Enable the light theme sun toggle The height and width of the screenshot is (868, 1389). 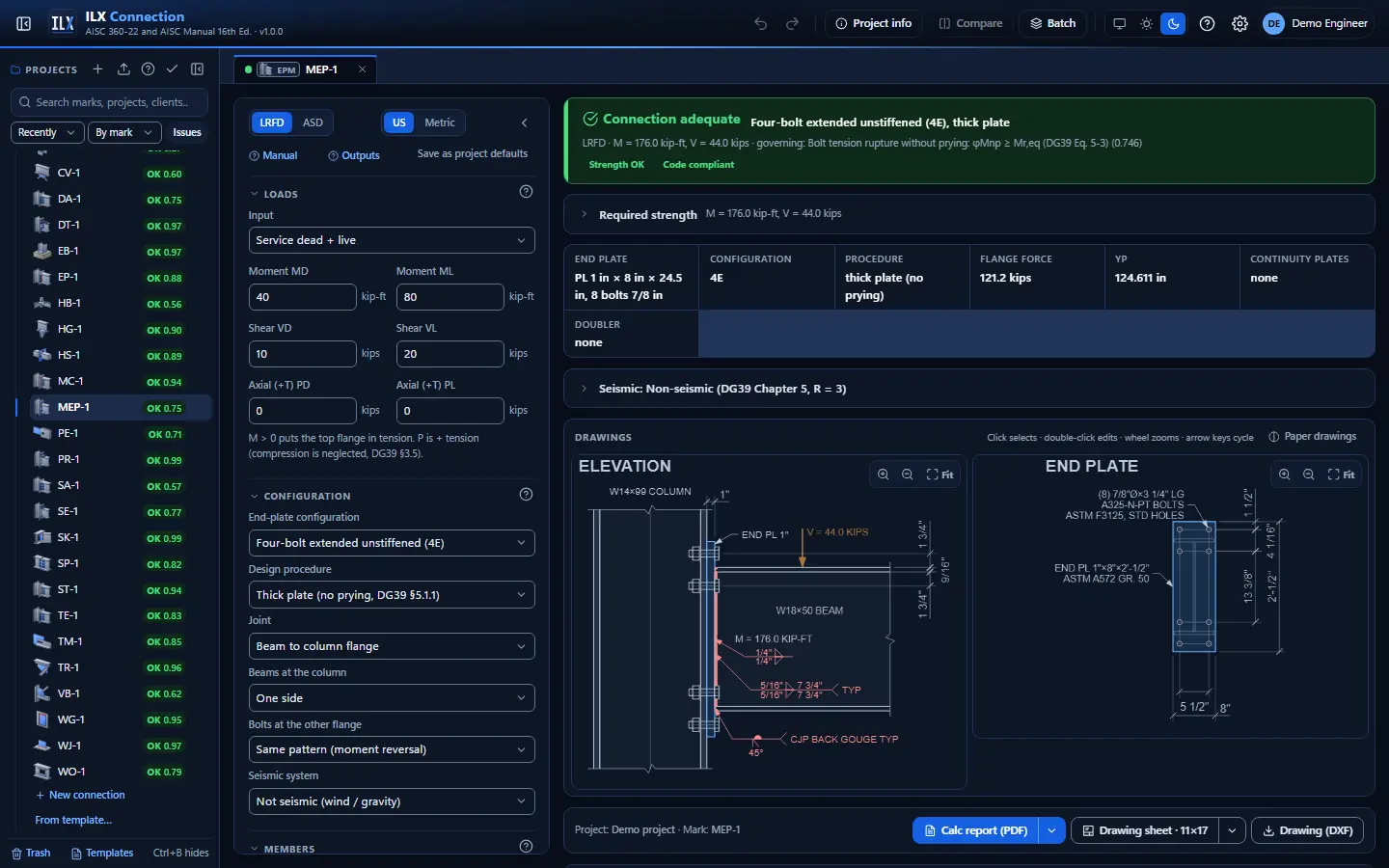pyautogui.click(x=1146, y=23)
